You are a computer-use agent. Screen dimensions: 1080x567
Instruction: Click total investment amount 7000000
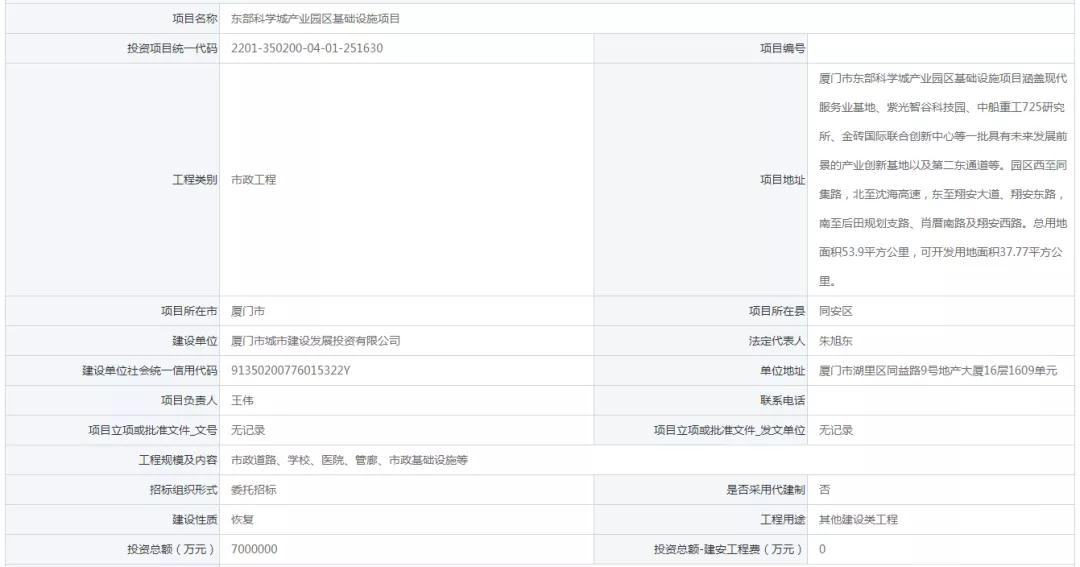coord(254,550)
